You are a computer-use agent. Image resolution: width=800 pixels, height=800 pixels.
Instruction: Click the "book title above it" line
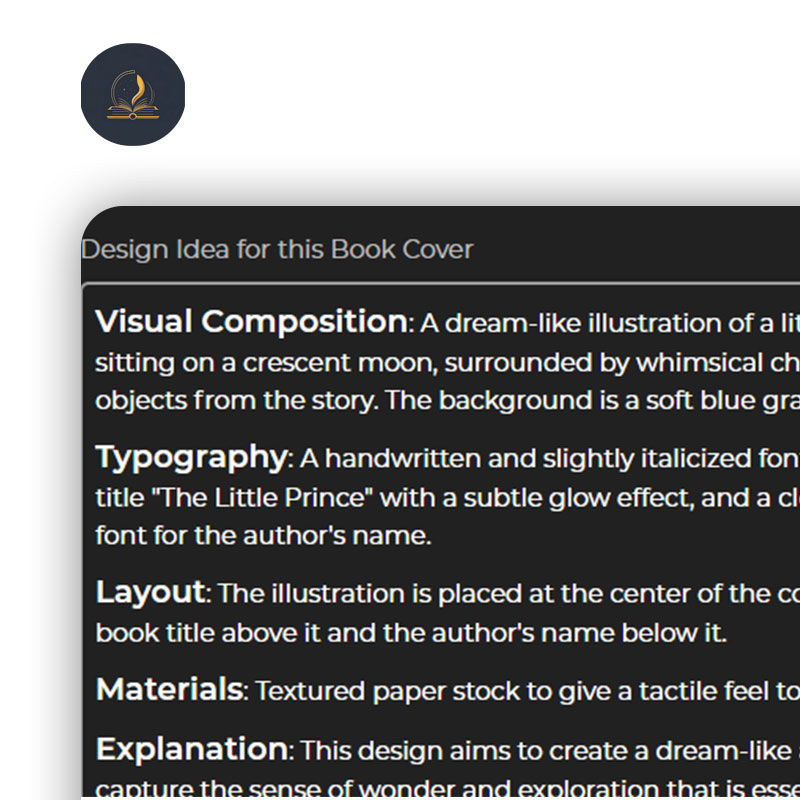(207, 633)
